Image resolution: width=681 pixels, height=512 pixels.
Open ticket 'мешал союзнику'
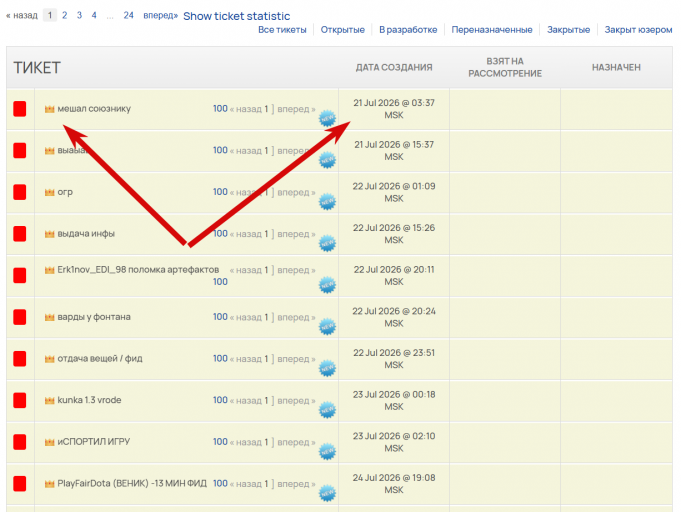[x=94, y=109]
